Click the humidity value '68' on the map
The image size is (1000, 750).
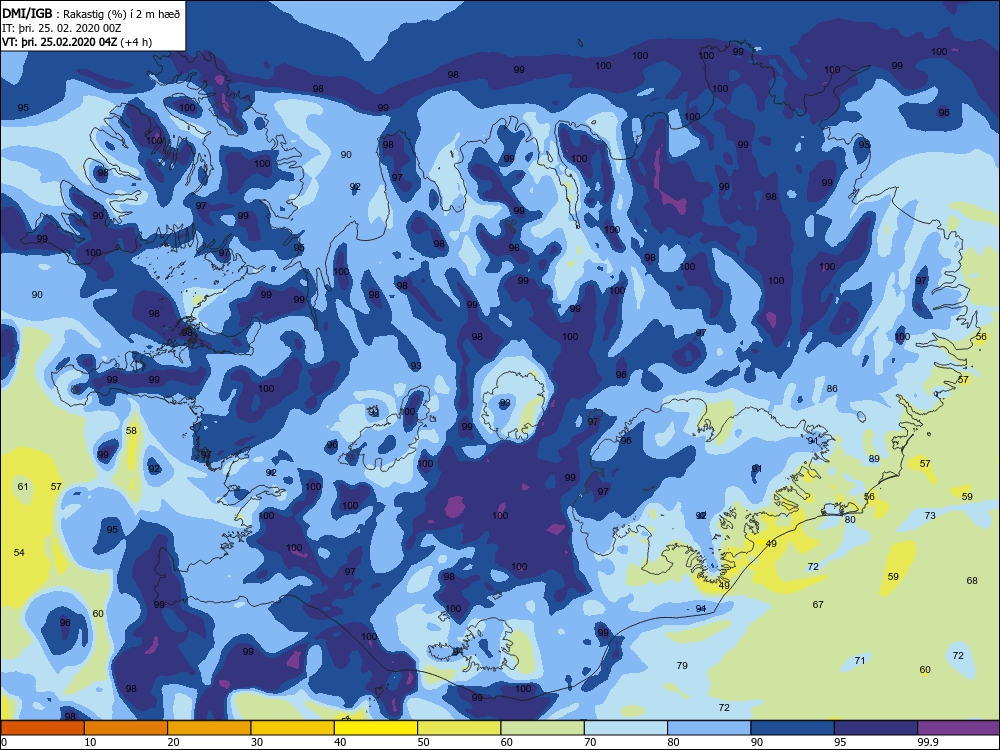[972, 580]
